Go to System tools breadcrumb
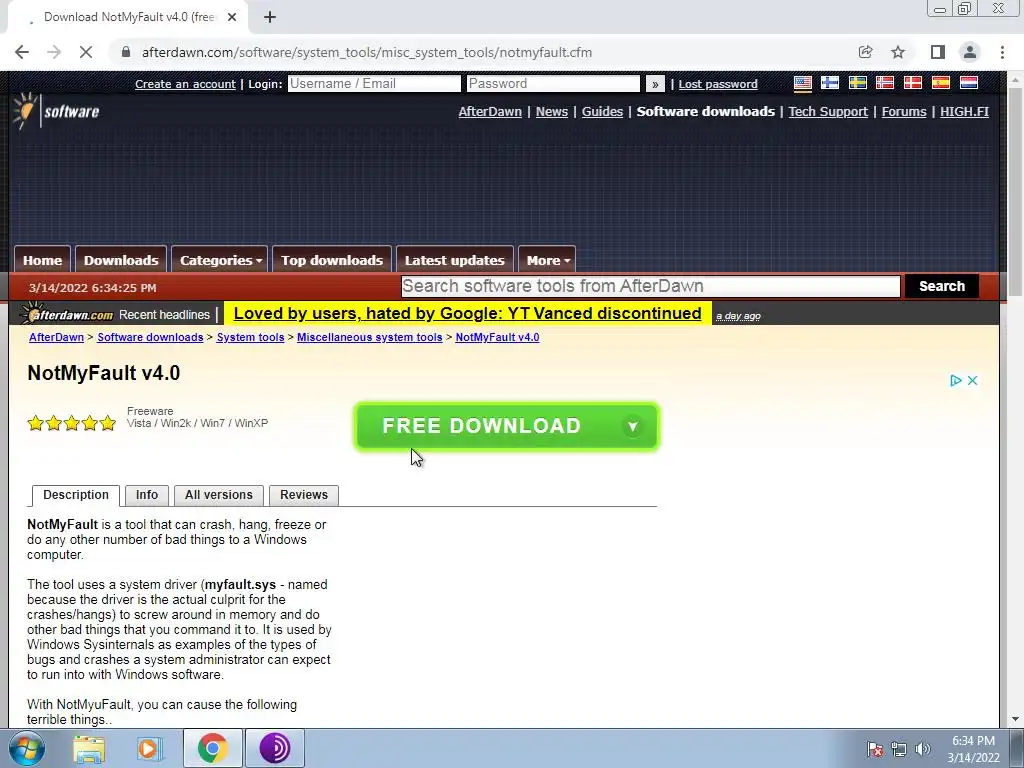The width and height of the screenshot is (1024, 768). pos(250,338)
